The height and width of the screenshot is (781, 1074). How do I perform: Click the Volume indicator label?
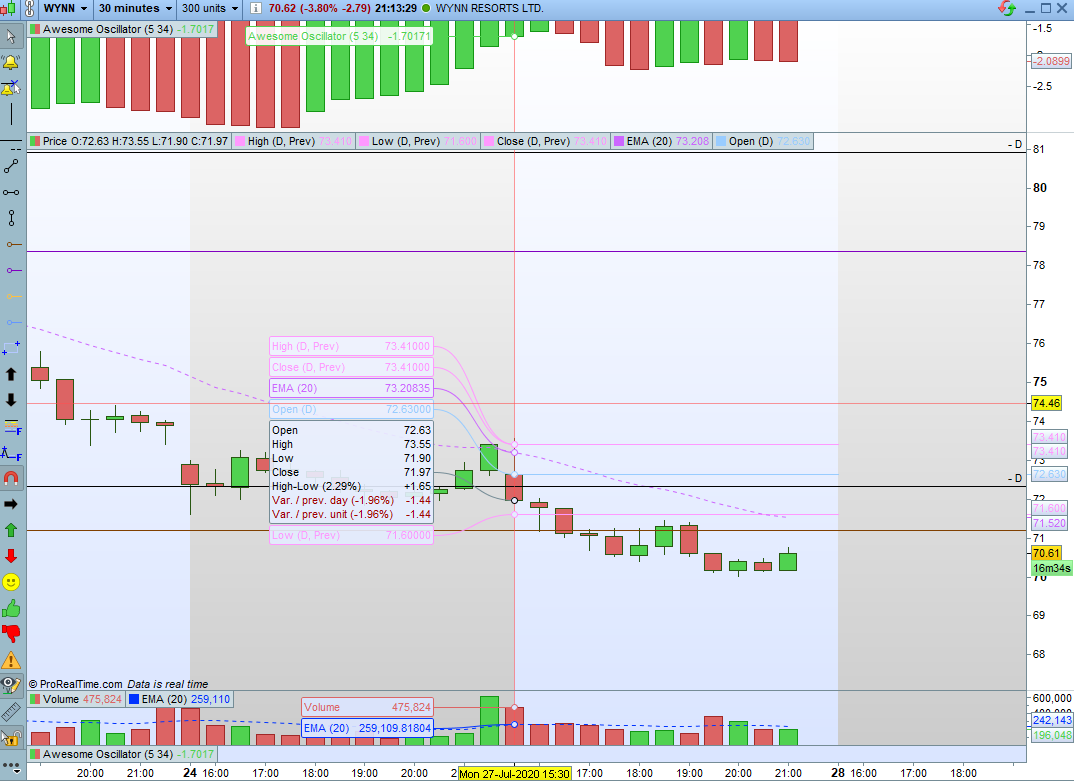click(x=75, y=699)
